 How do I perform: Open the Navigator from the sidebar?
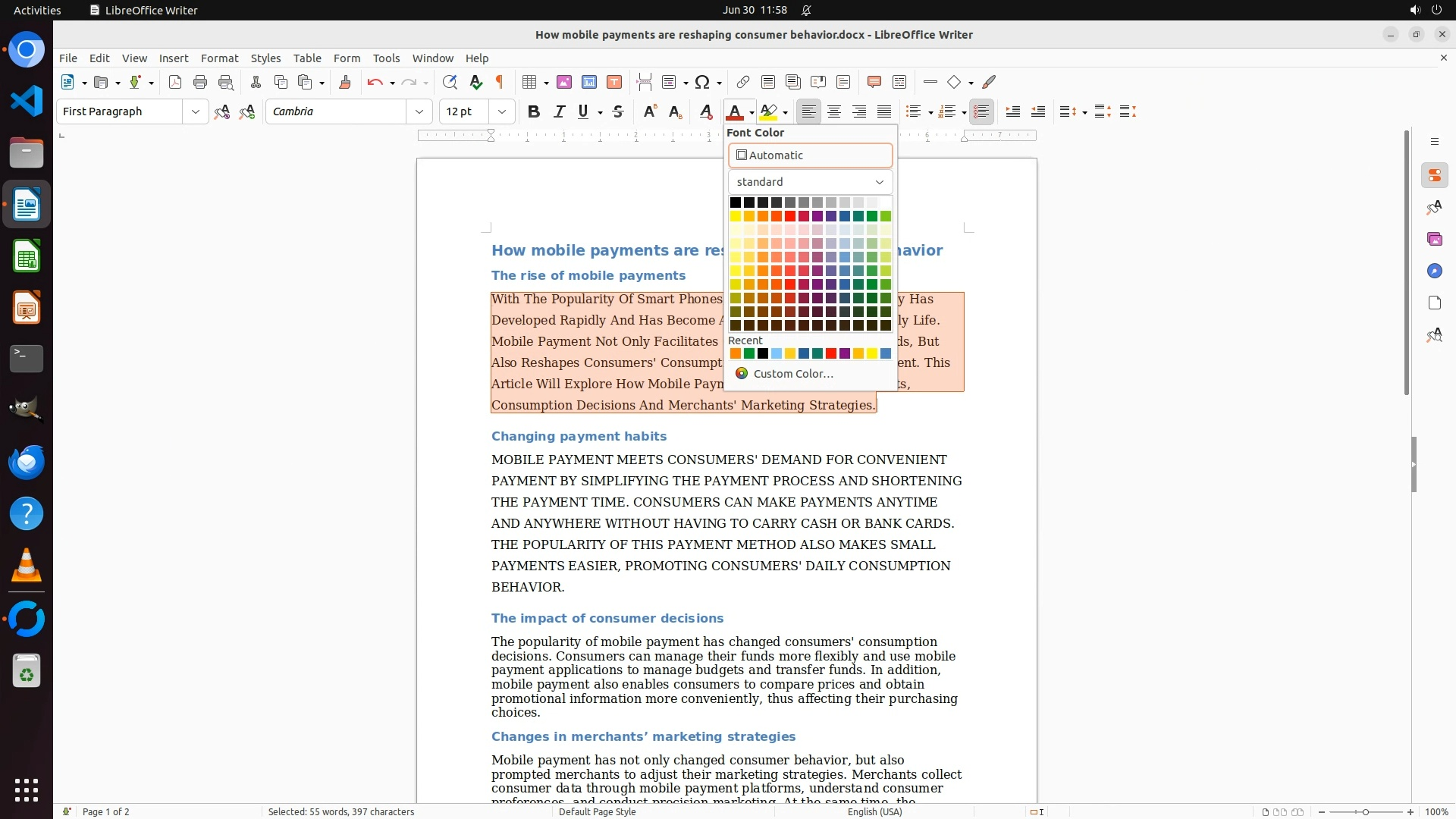click(x=1434, y=271)
